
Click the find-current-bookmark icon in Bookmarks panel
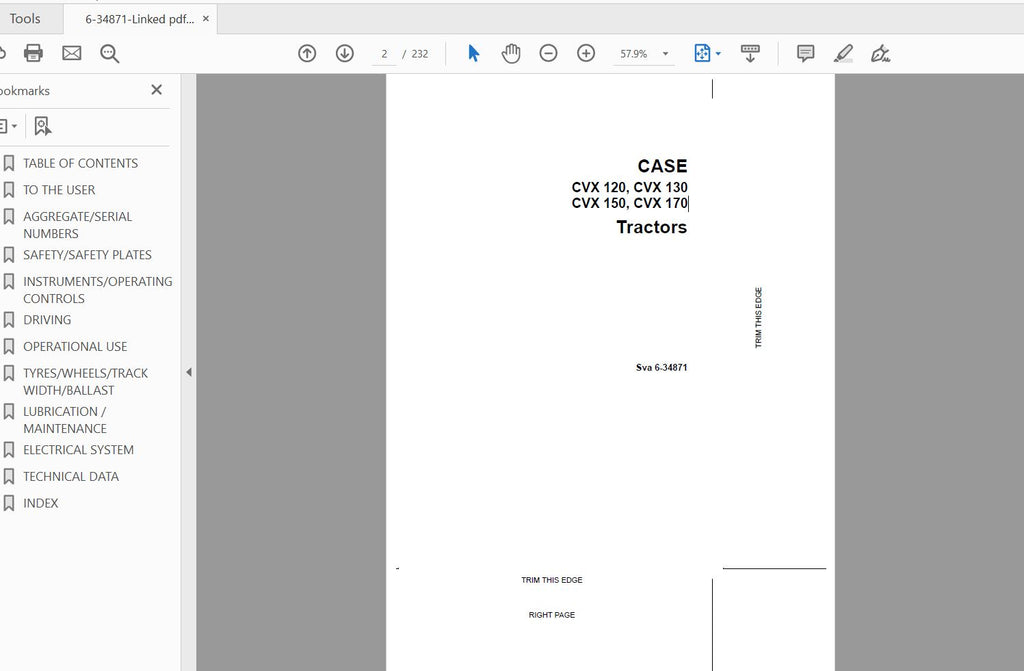click(x=42, y=126)
